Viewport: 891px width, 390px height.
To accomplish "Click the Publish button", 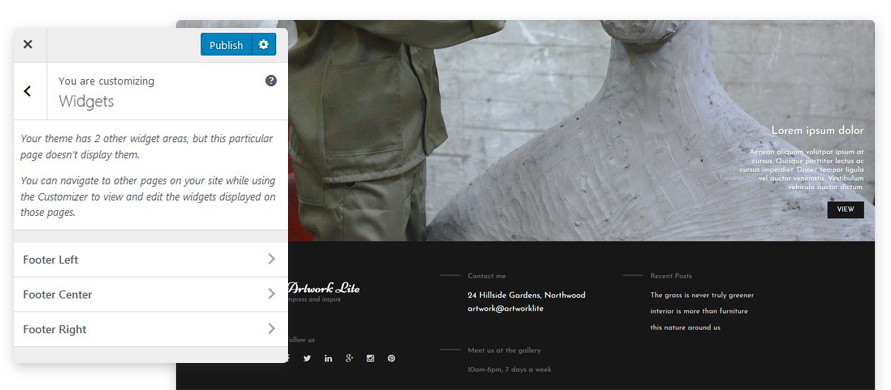I will [x=226, y=45].
